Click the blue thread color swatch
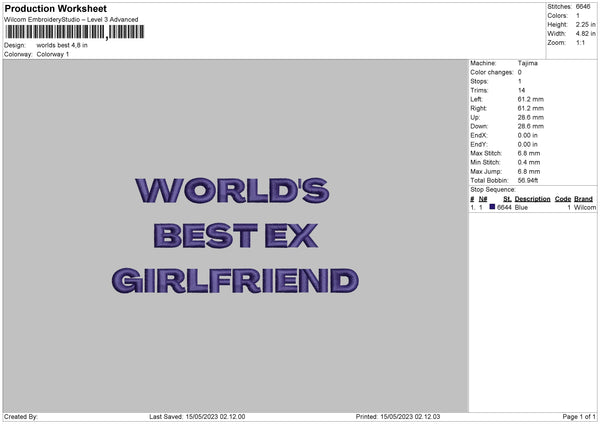The image size is (600, 424). point(492,207)
